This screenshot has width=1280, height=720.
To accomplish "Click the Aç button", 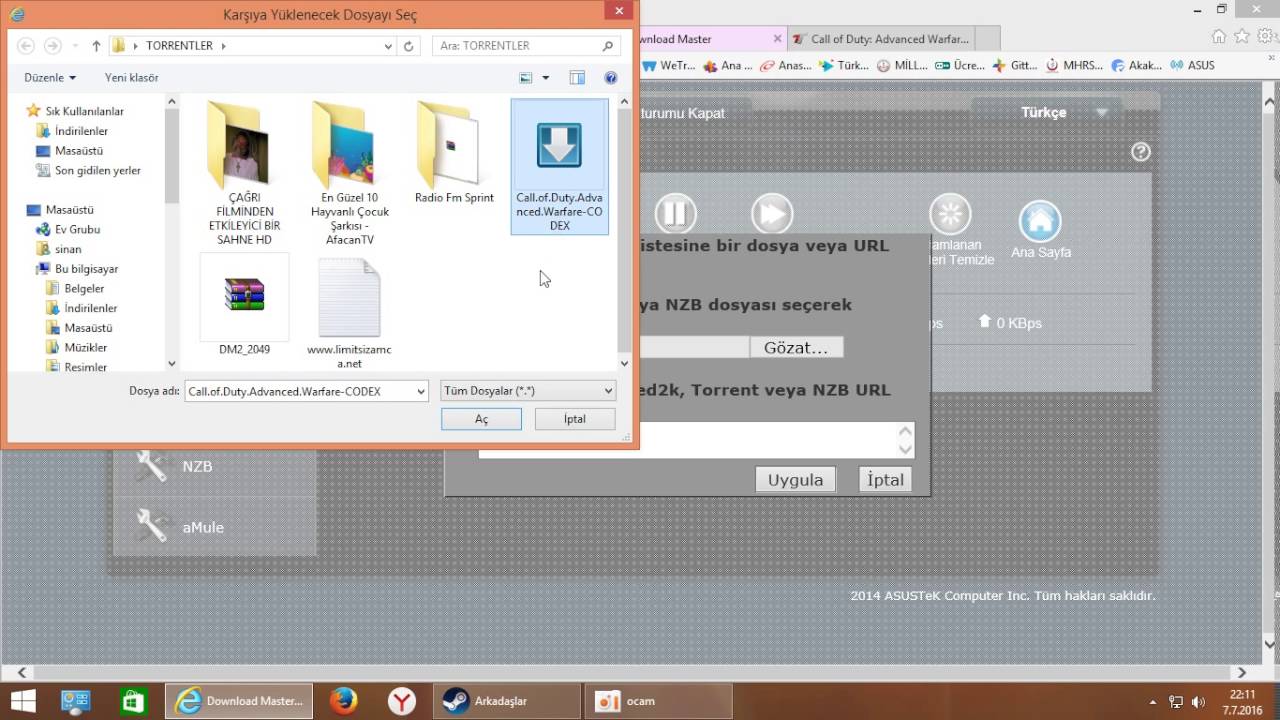I will tap(481, 419).
